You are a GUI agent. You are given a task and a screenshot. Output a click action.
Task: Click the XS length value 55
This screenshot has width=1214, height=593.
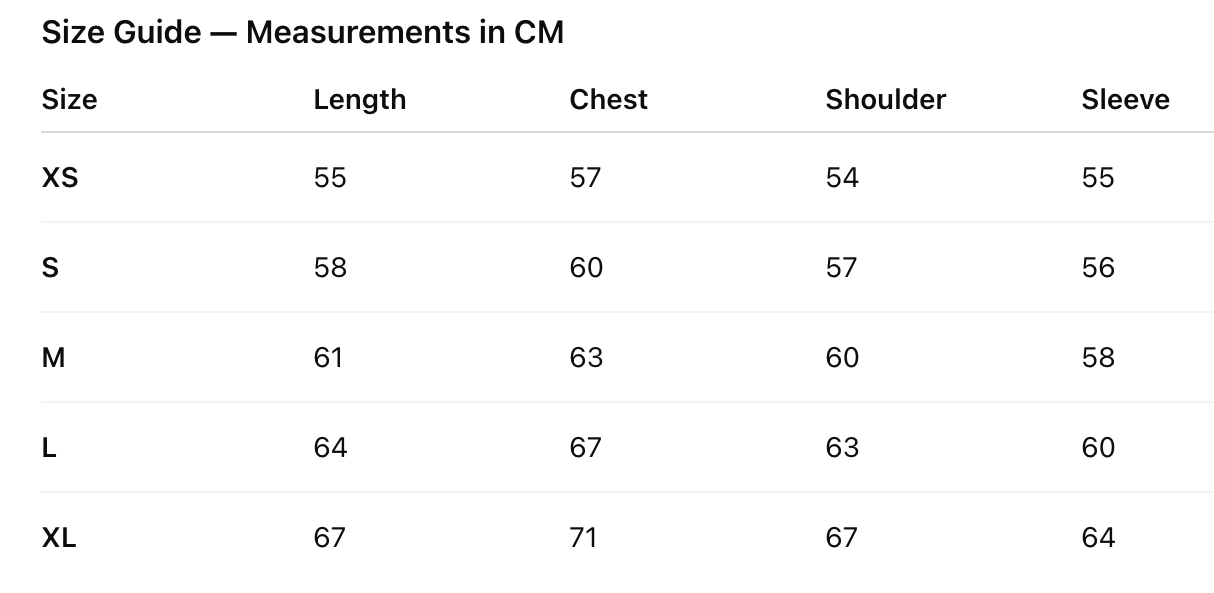pos(330,178)
